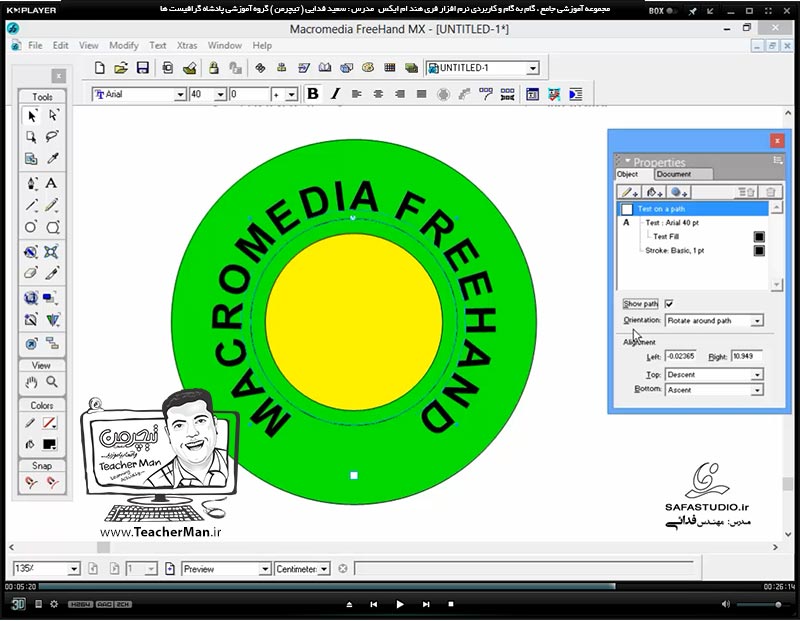Toggle the first Snap magnet icon
Image resolution: width=800 pixels, height=621 pixels.
coord(31,482)
